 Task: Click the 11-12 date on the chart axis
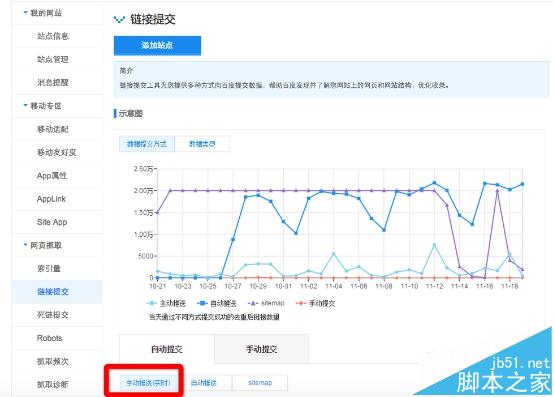434,286
